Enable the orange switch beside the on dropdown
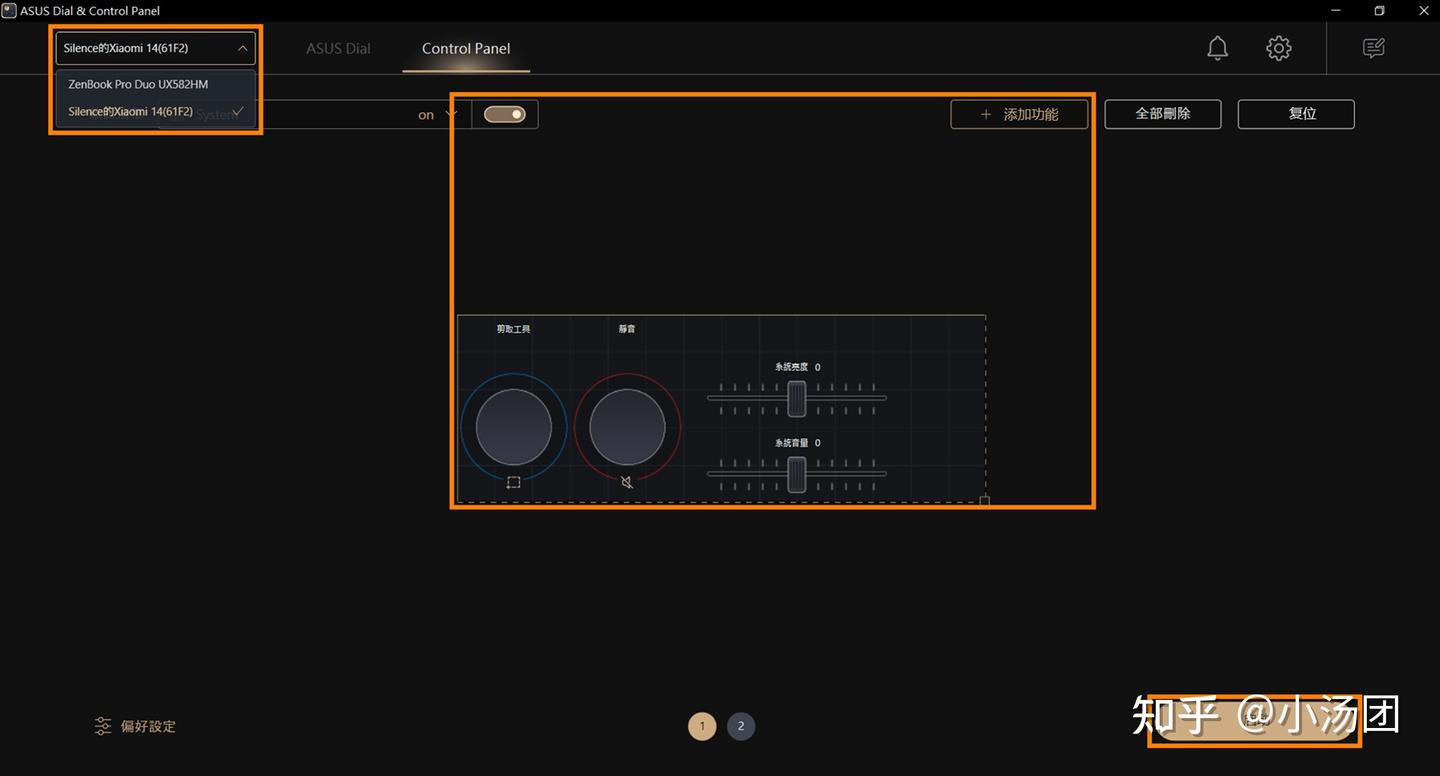 (x=504, y=114)
